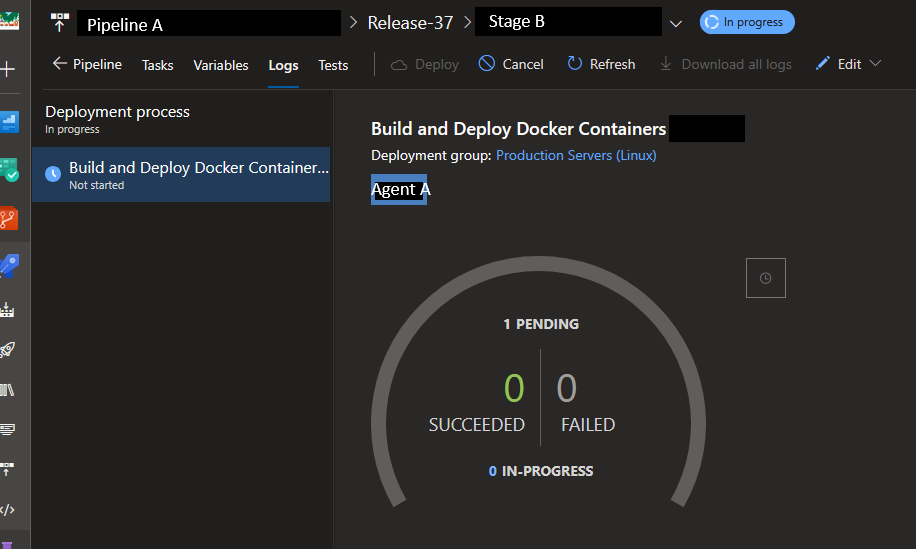Screen dimensions: 916x549
Task: Open the stage selector dropdown next to Stage B
Action: coord(676,24)
